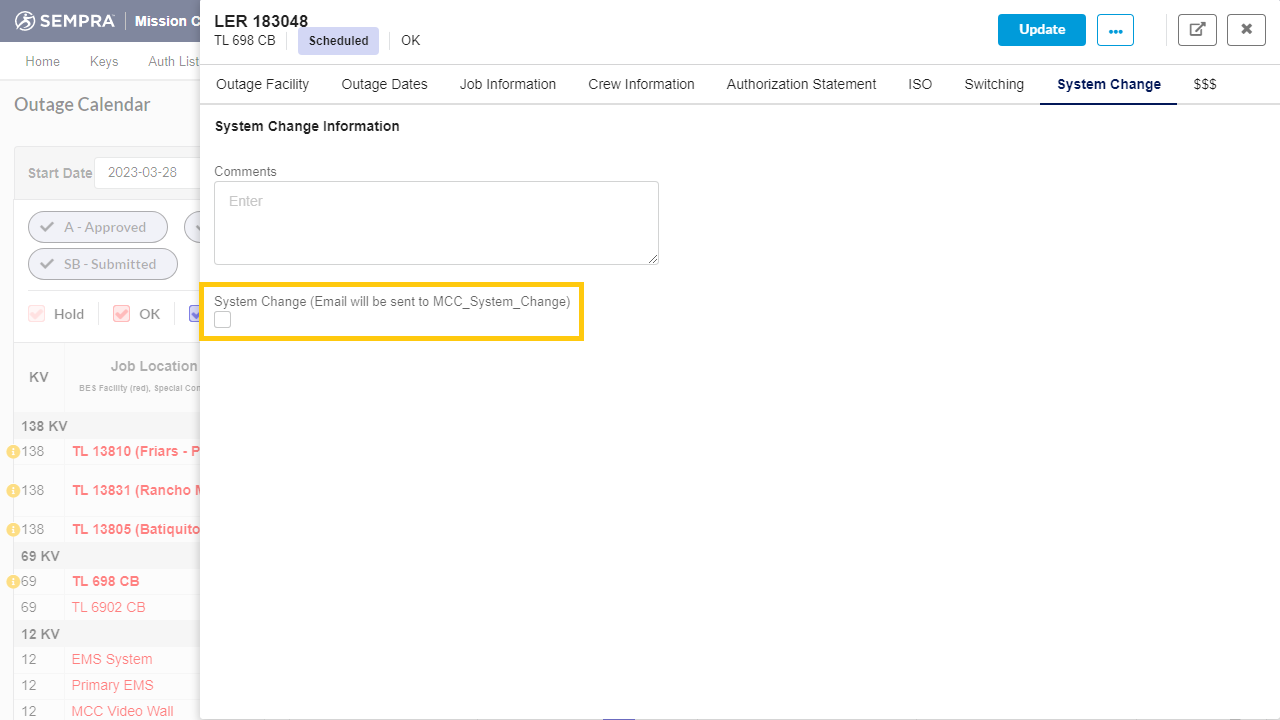This screenshot has height=720, width=1280.
Task: Open the Start Date picker field
Action: tap(146, 172)
